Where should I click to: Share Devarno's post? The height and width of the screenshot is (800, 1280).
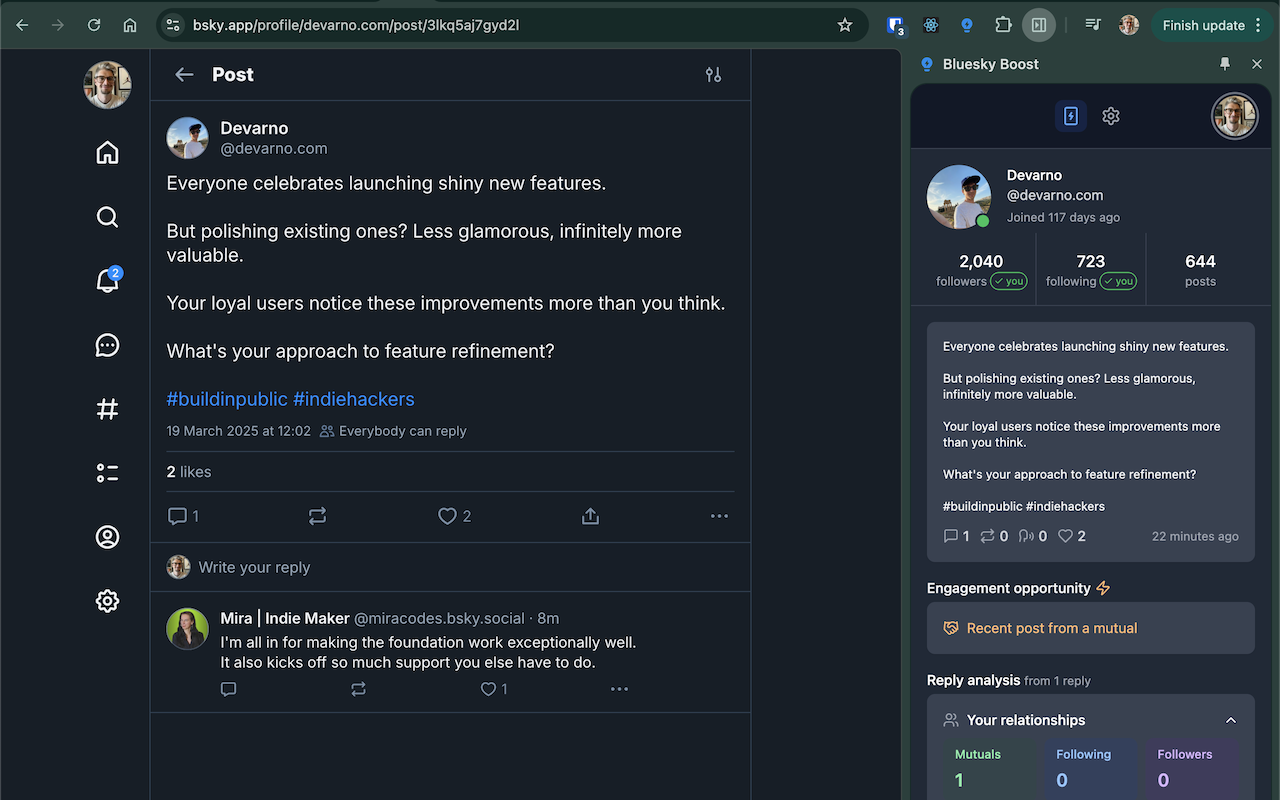tap(590, 516)
